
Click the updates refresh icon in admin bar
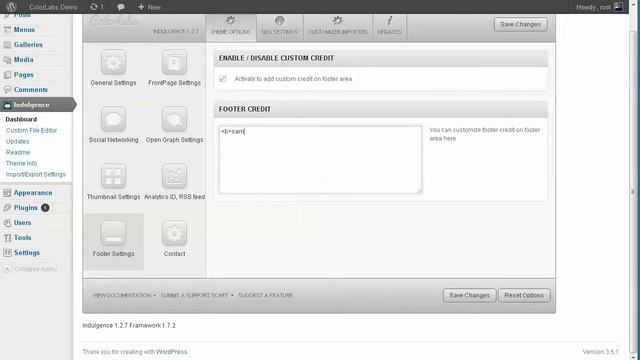coord(94,7)
